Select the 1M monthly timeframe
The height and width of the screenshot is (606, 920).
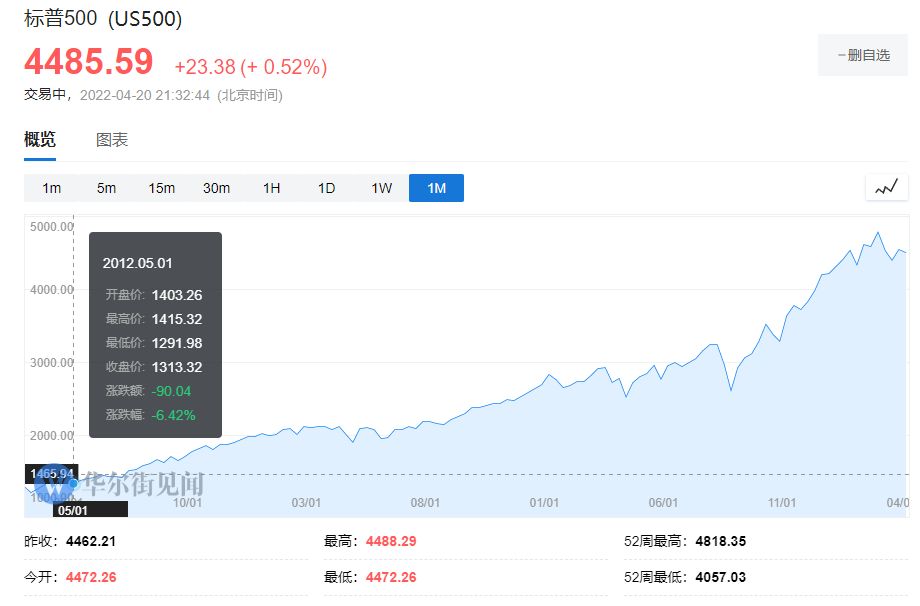tap(436, 188)
